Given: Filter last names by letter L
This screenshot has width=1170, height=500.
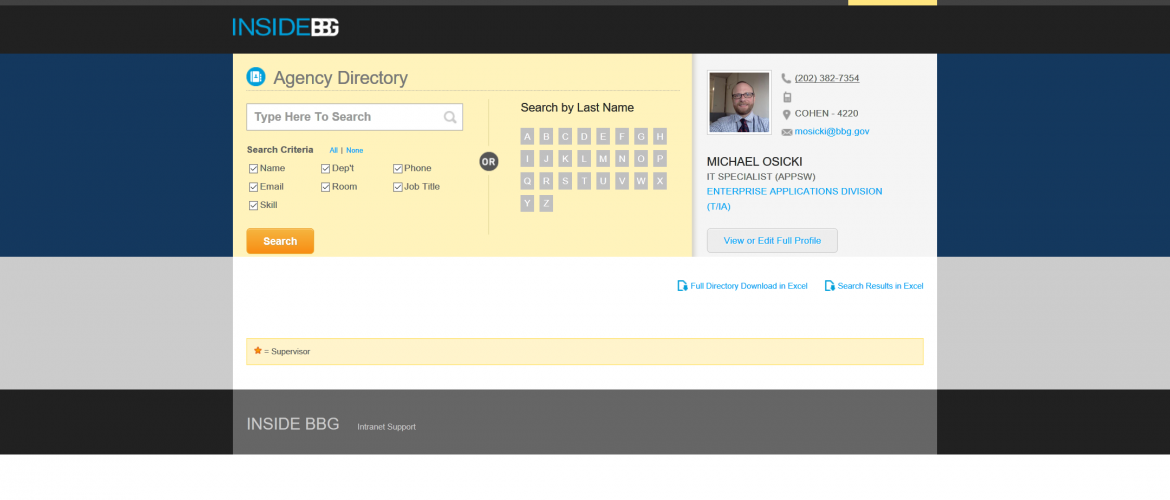Looking at the screenshot, I should pyautogui.click(x=584, y=159).
